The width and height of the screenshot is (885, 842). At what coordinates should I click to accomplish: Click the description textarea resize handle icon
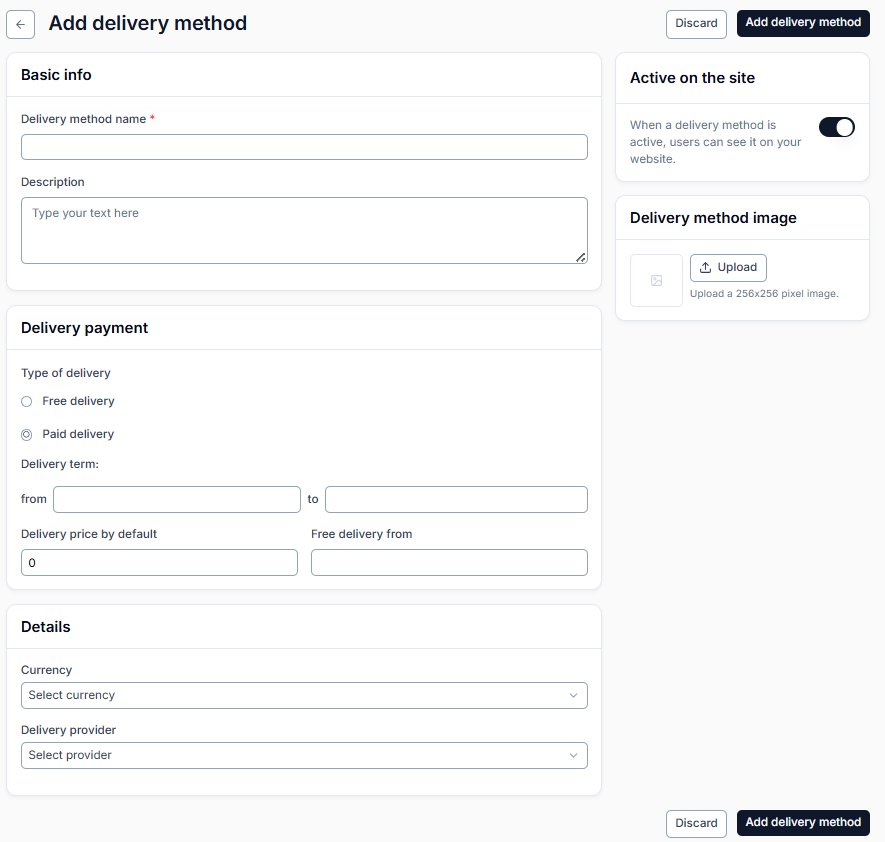[580, 257]
